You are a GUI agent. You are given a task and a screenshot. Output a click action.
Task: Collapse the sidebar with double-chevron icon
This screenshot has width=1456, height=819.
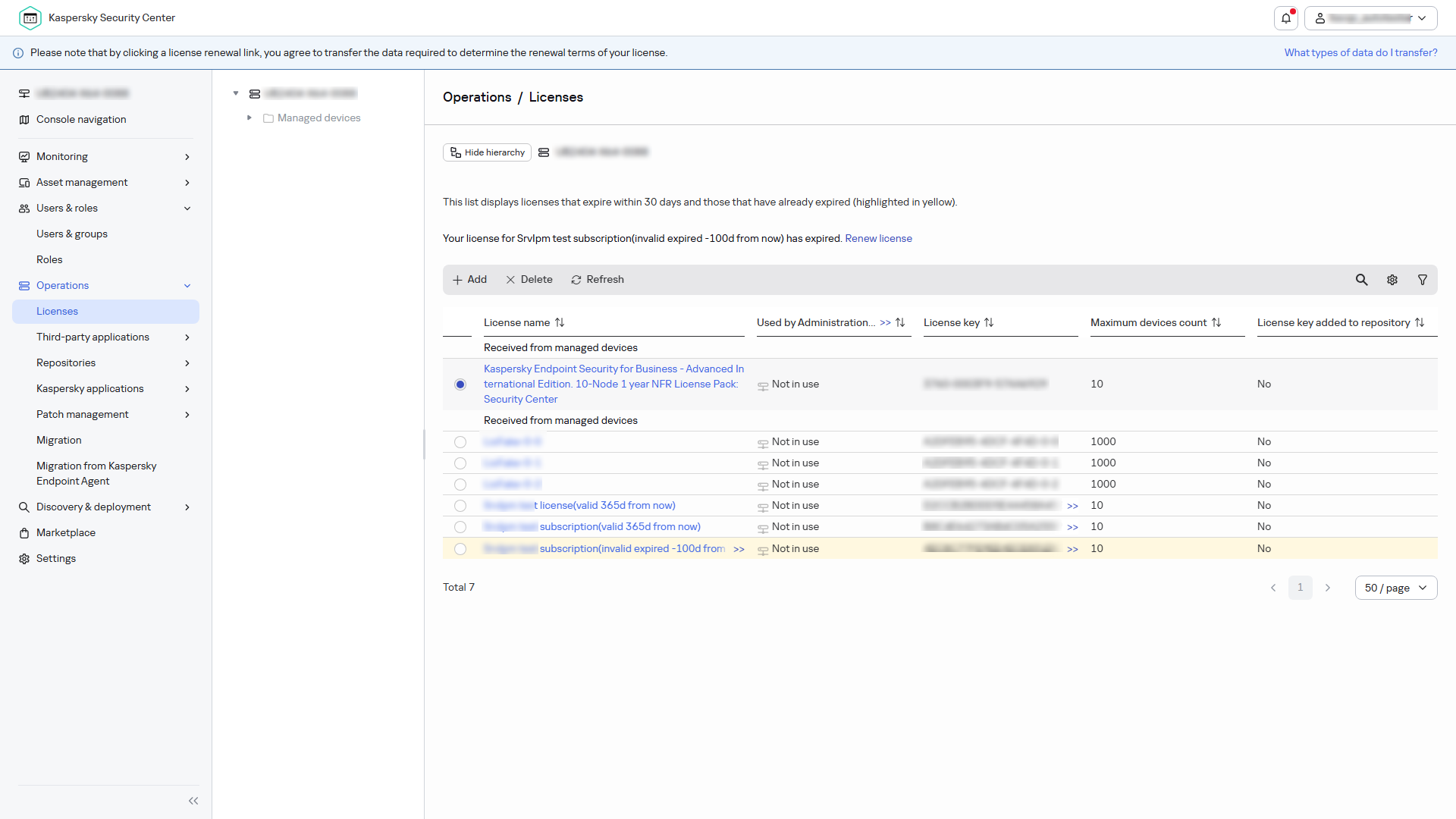(193, 801)
